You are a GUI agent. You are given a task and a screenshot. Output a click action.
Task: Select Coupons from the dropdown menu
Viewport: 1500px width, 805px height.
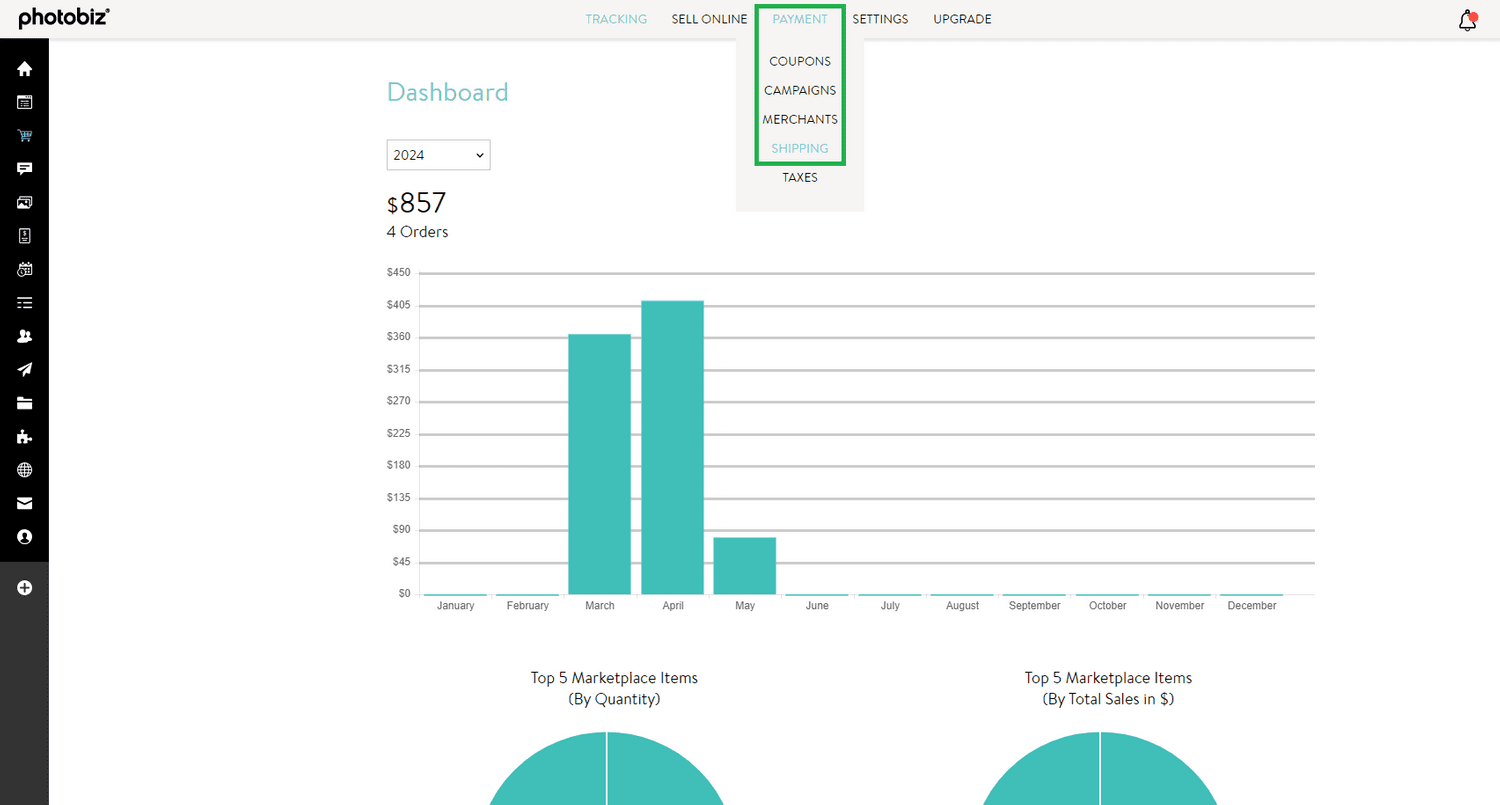[800, 61]
